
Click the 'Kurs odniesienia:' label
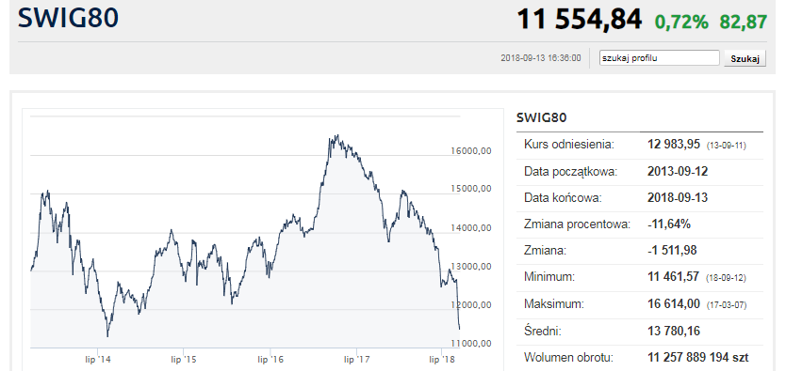(569, 145)
